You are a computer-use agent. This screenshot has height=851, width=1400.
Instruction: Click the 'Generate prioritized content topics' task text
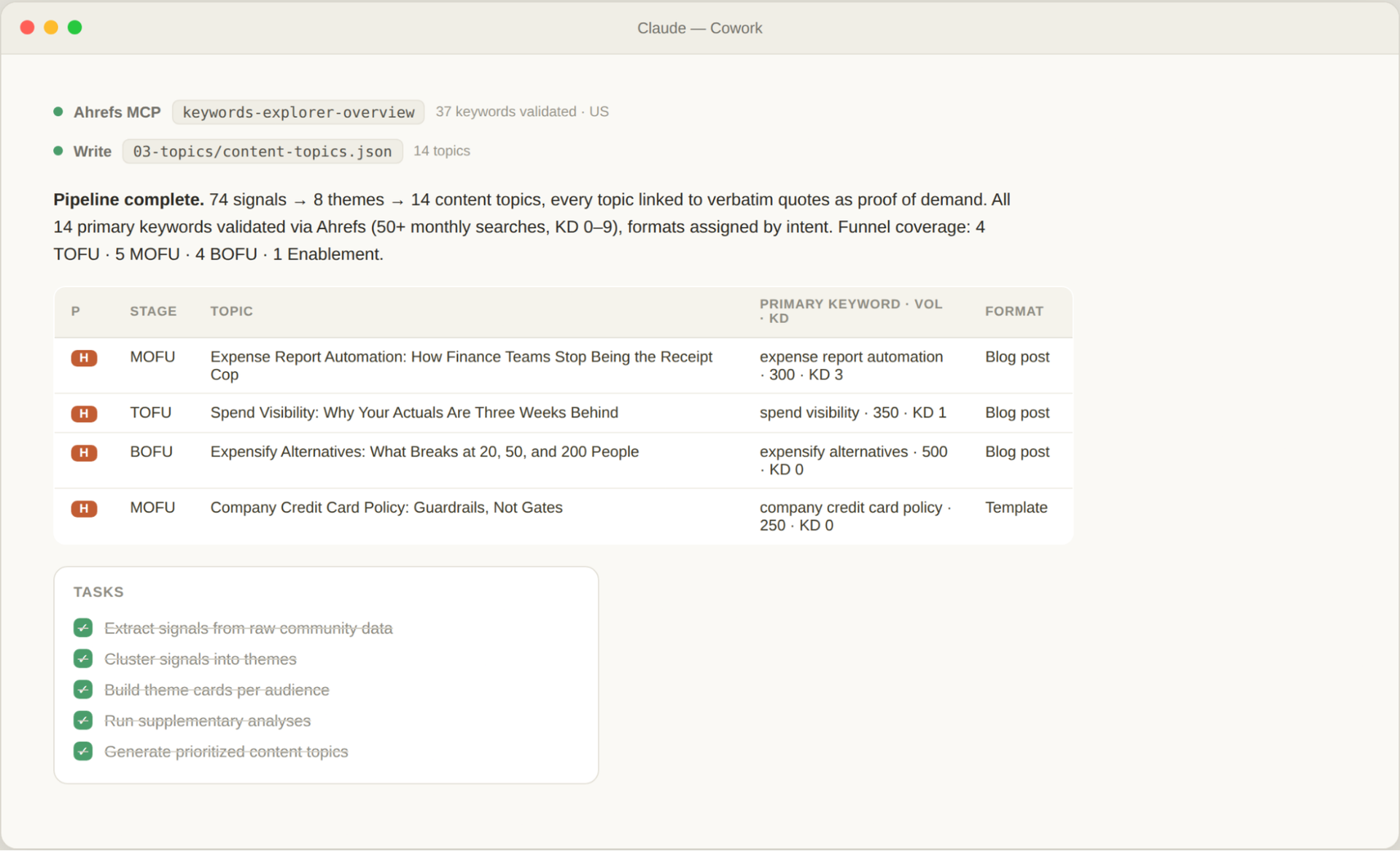226,752
